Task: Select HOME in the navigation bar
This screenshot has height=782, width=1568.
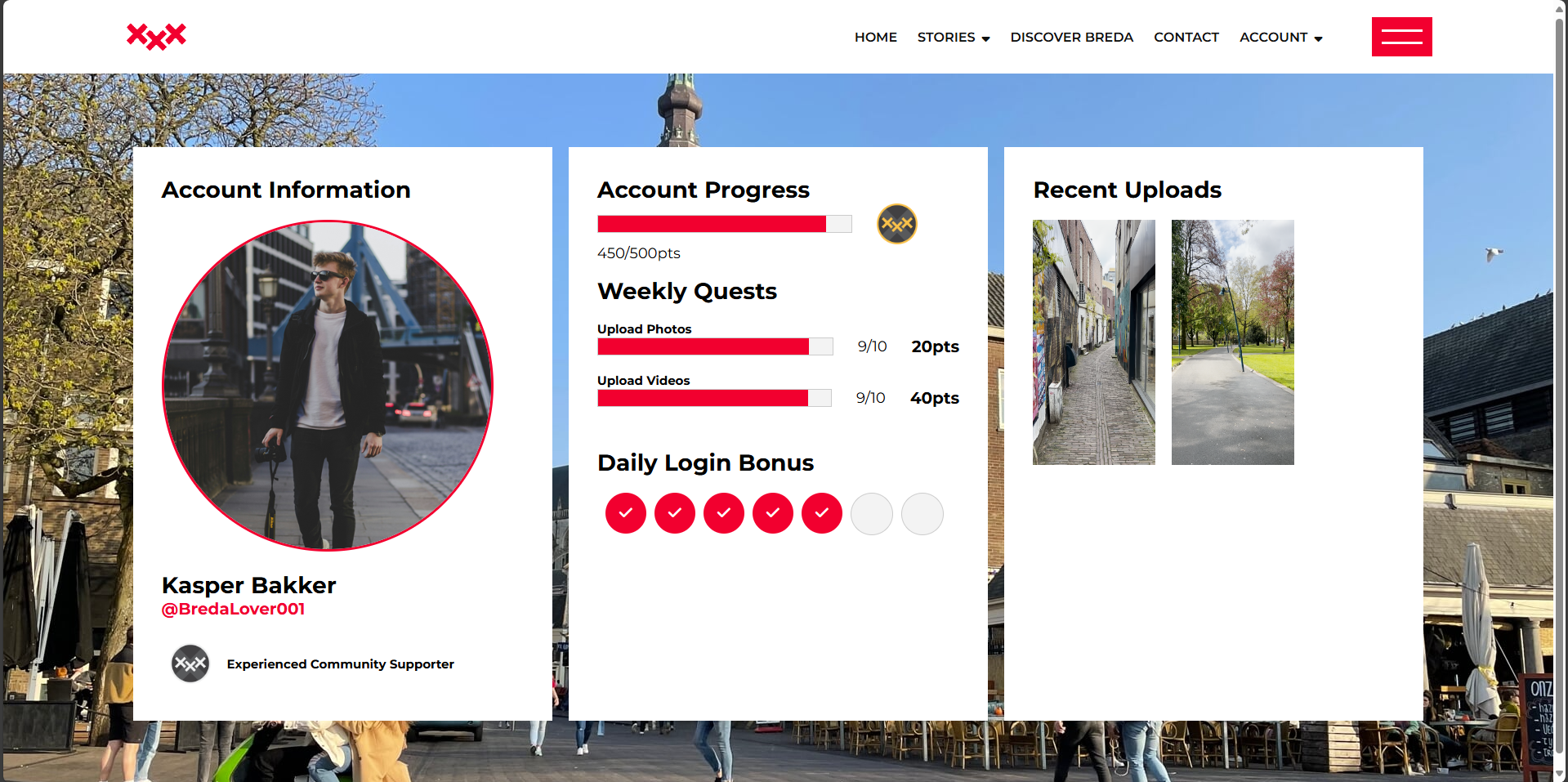Action: pyautogui.click(x=875, y=38)
